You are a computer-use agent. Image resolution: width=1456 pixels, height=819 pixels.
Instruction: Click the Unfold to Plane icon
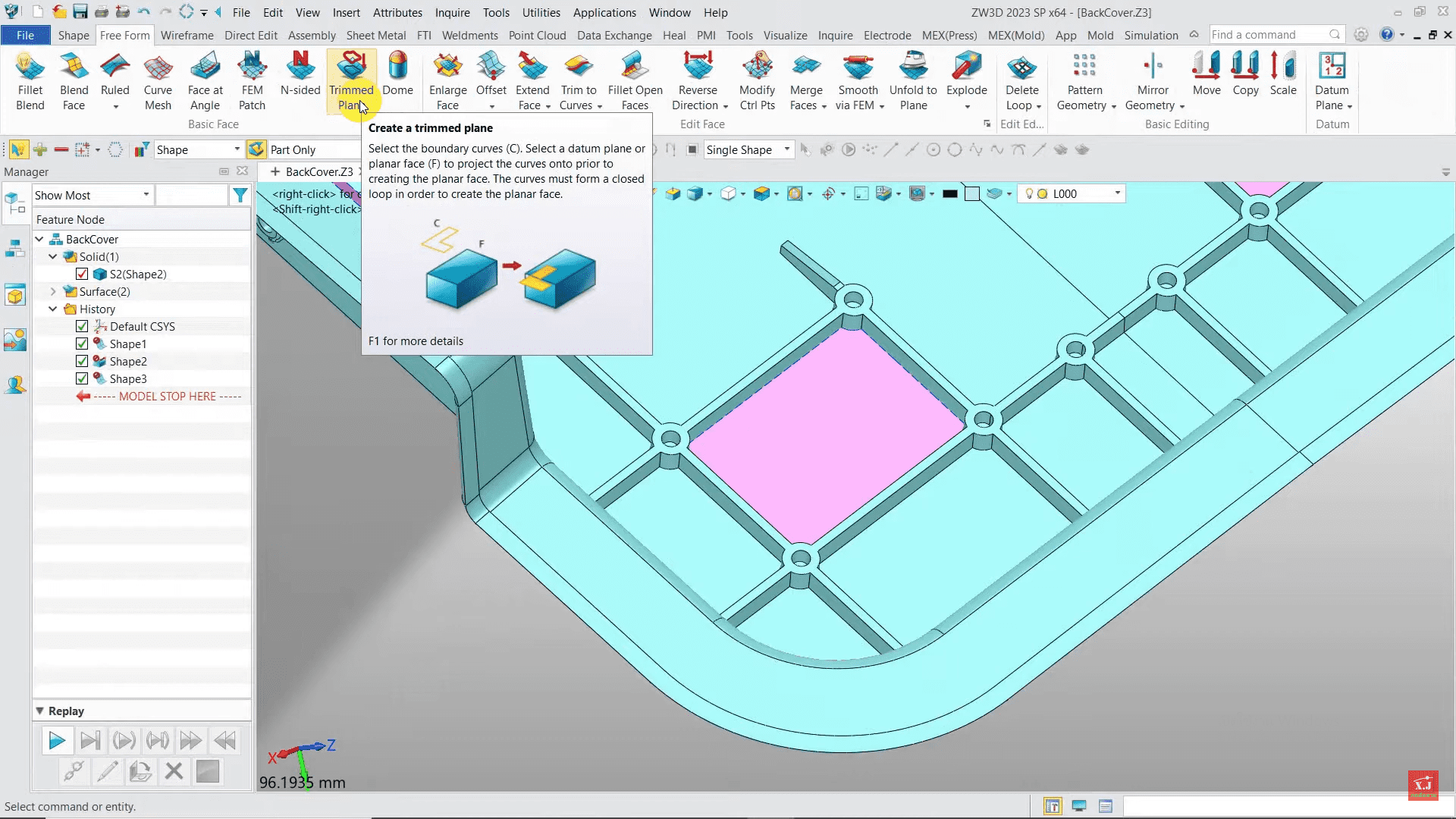(913, 68)
